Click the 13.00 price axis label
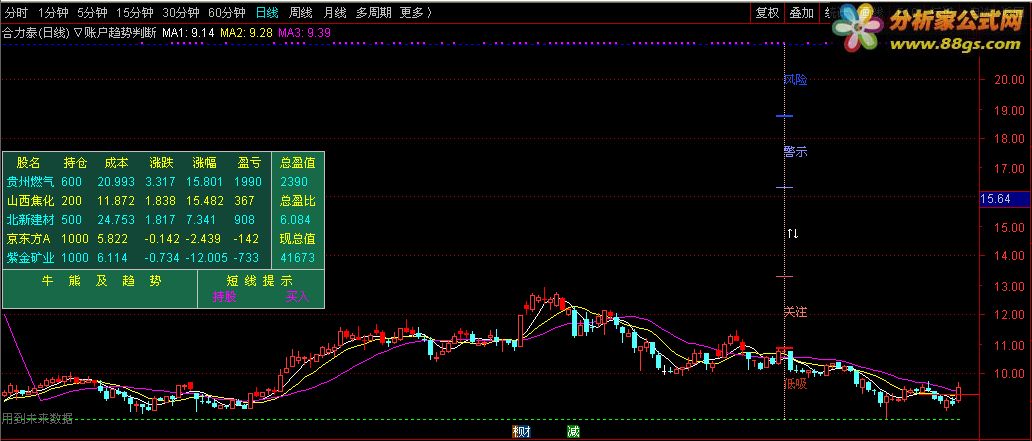Image resolution: width=1032 pixels, height=441 pixels. pyautogui.click(x=1008, y=286)
